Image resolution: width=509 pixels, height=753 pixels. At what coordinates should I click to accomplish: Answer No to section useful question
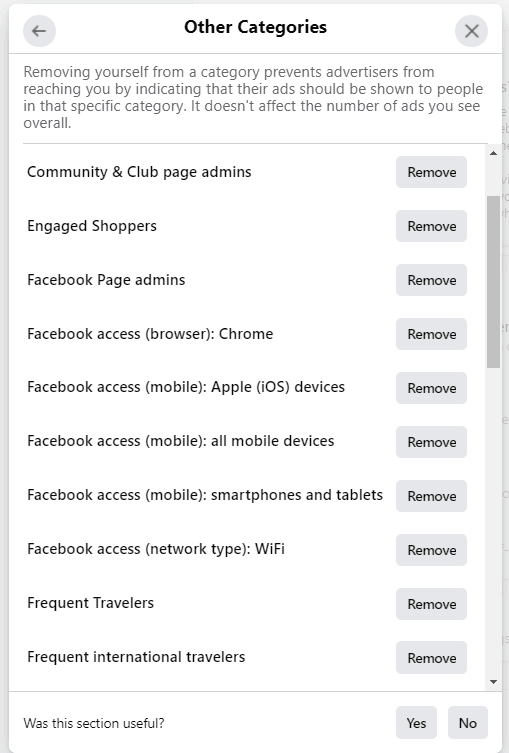[x=468, y=723]
